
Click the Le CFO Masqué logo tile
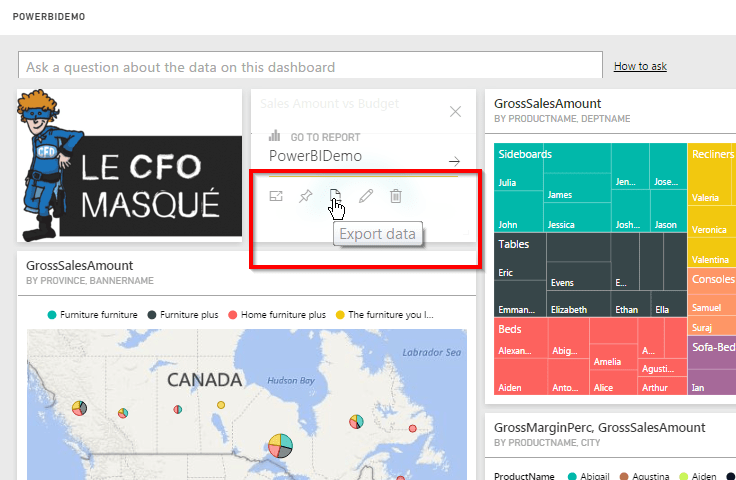130,166
